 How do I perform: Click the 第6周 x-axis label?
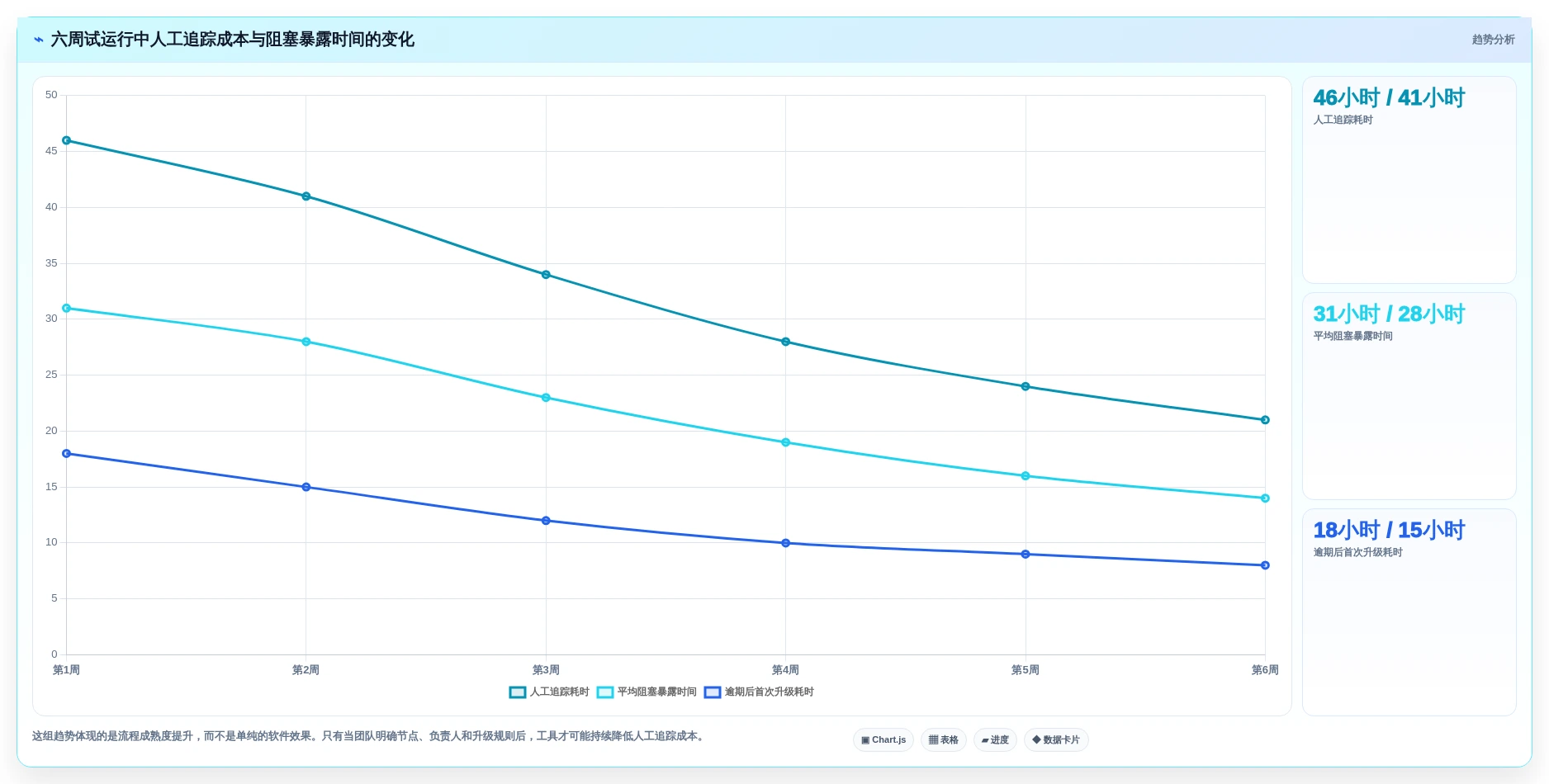(x=1265, y=670)
